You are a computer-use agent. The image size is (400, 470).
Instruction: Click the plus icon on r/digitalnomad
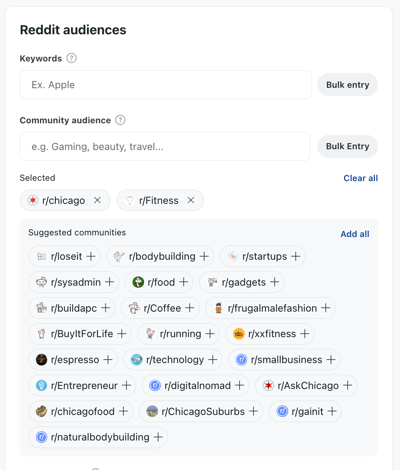point(239,385)
